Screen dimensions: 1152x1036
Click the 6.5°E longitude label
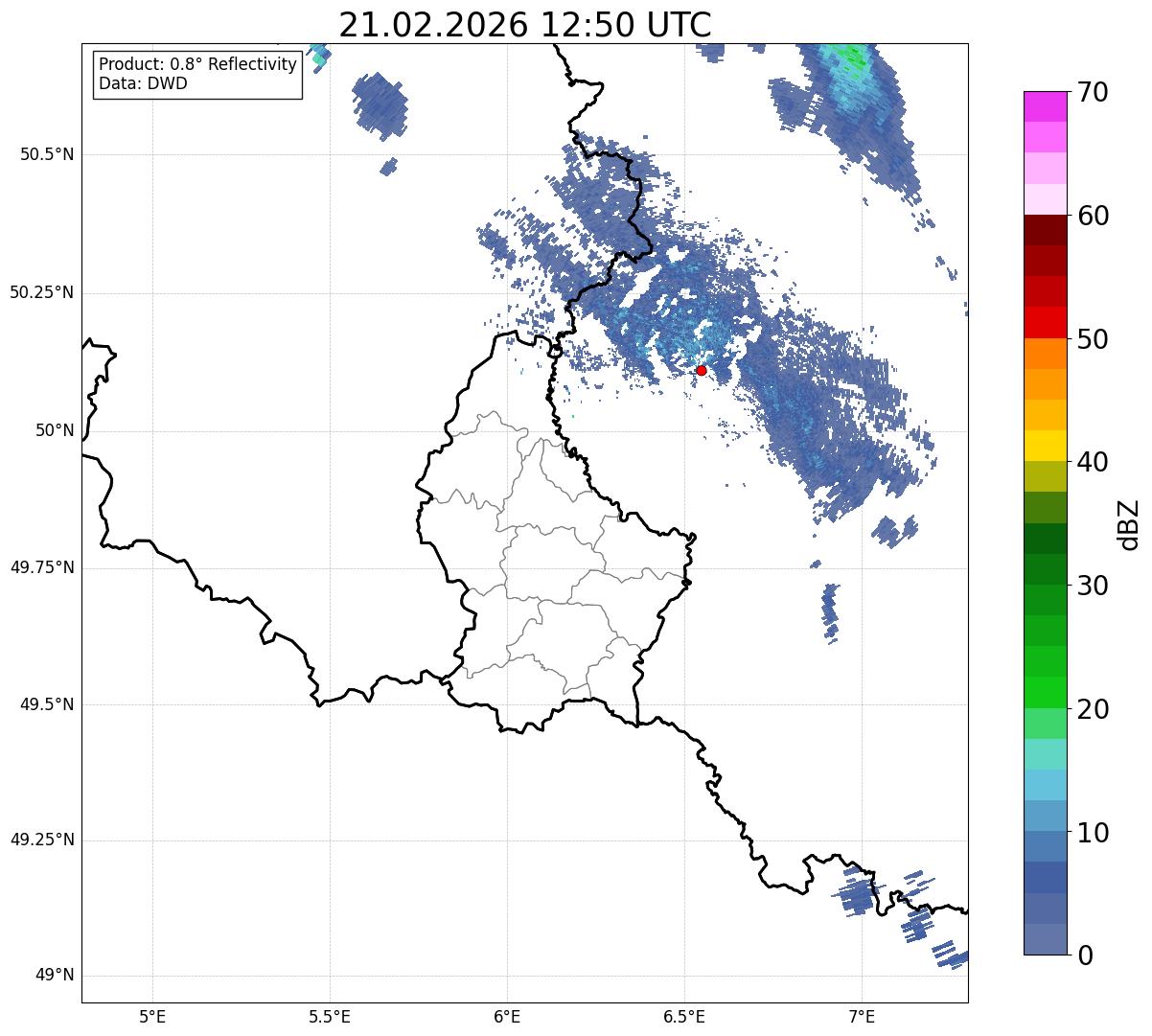point(684,1016)
